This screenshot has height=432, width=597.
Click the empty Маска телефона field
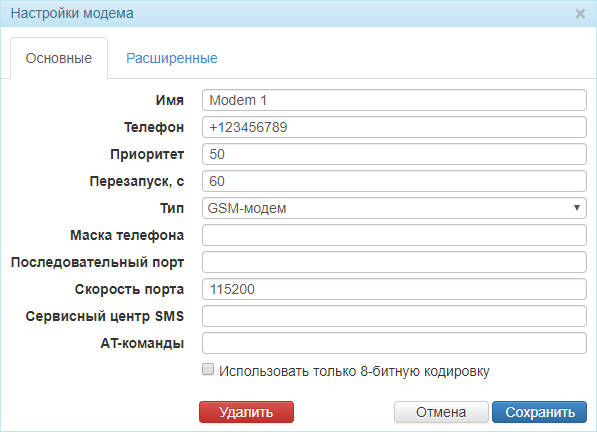click(394, 235)
